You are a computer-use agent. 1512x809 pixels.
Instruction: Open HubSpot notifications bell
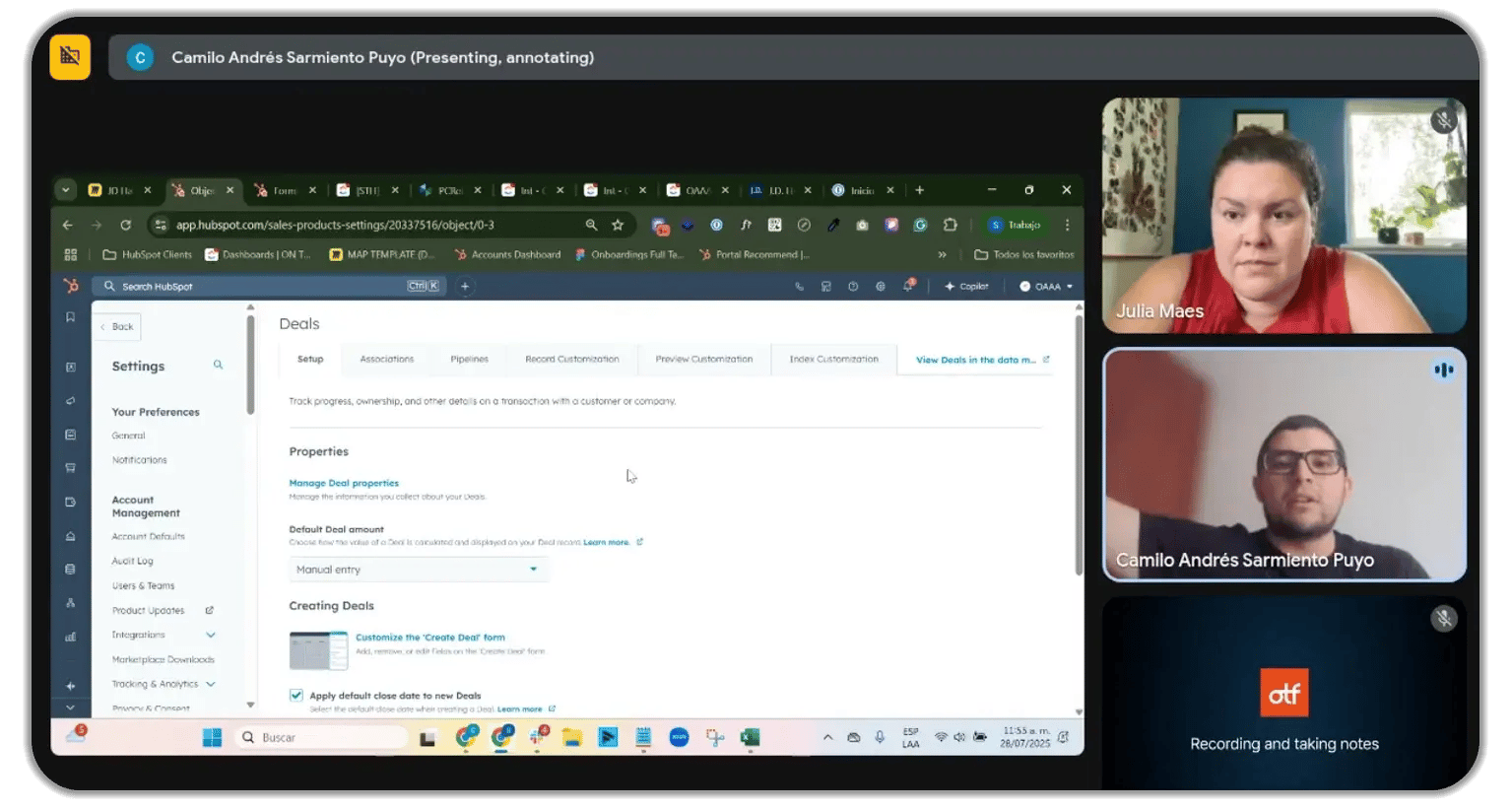coord(907,286)
